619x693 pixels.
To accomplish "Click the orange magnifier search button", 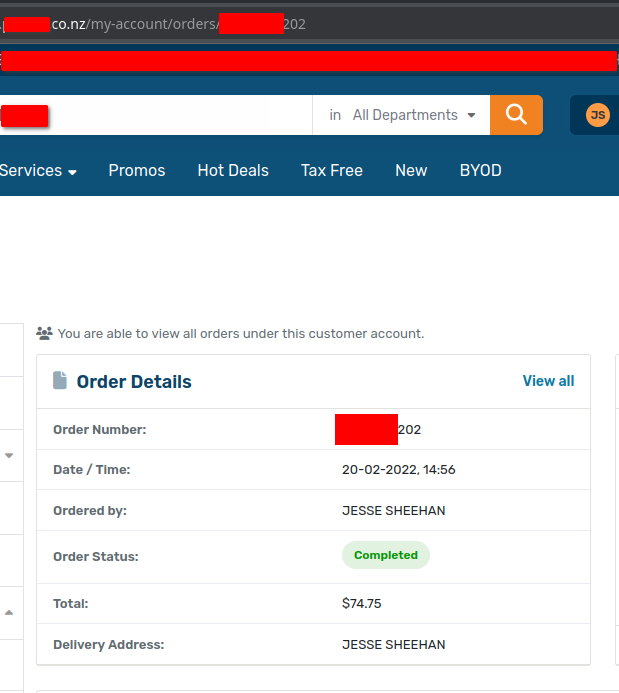I will (x=516, y=115).
